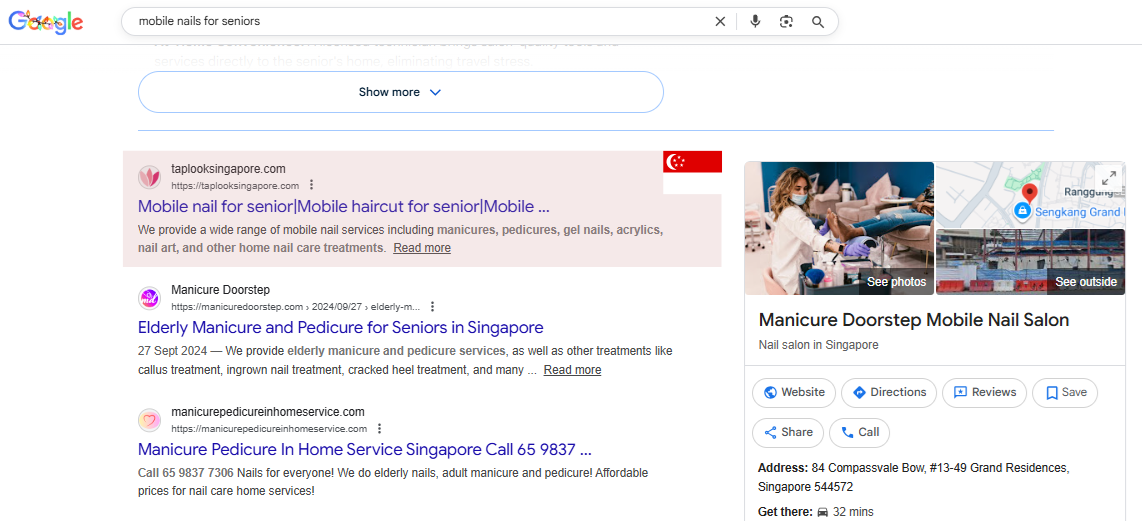Save Manicure Doorstep Mobile Nail Salon
The height and width of the screenshot is (521, 1142).
click(1064, 392)
